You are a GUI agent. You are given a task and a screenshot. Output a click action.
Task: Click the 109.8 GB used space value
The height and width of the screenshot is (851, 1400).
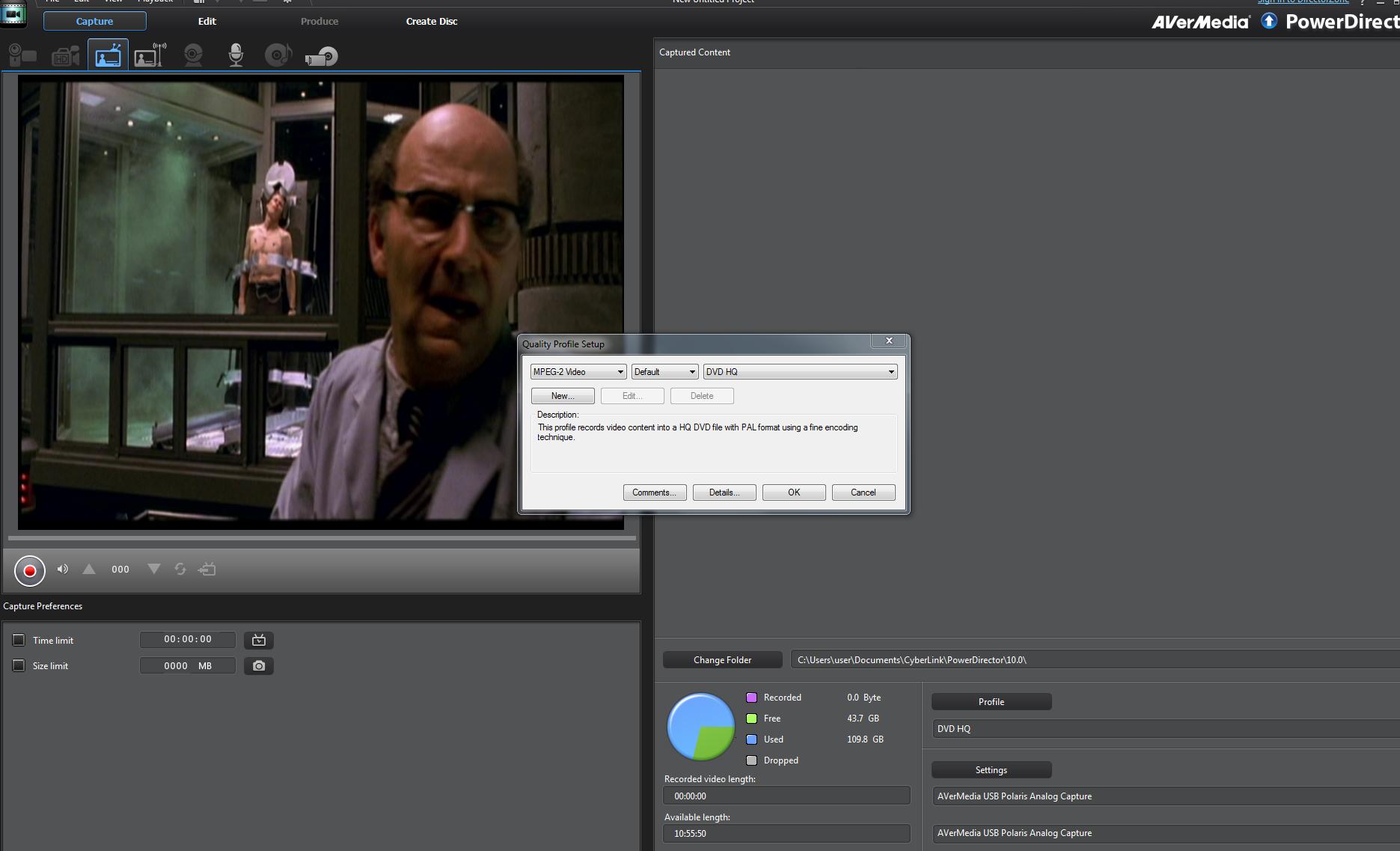[x=865, y=739]
